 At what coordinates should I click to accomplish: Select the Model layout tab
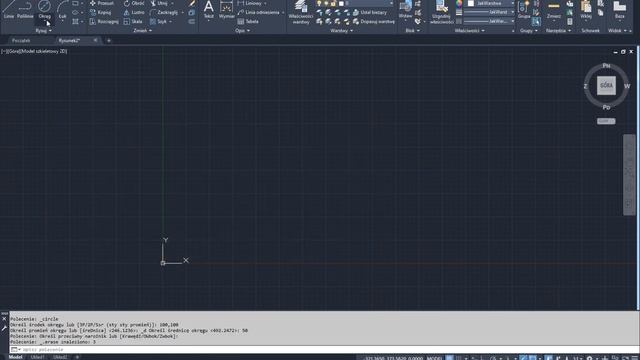[16, 358]
